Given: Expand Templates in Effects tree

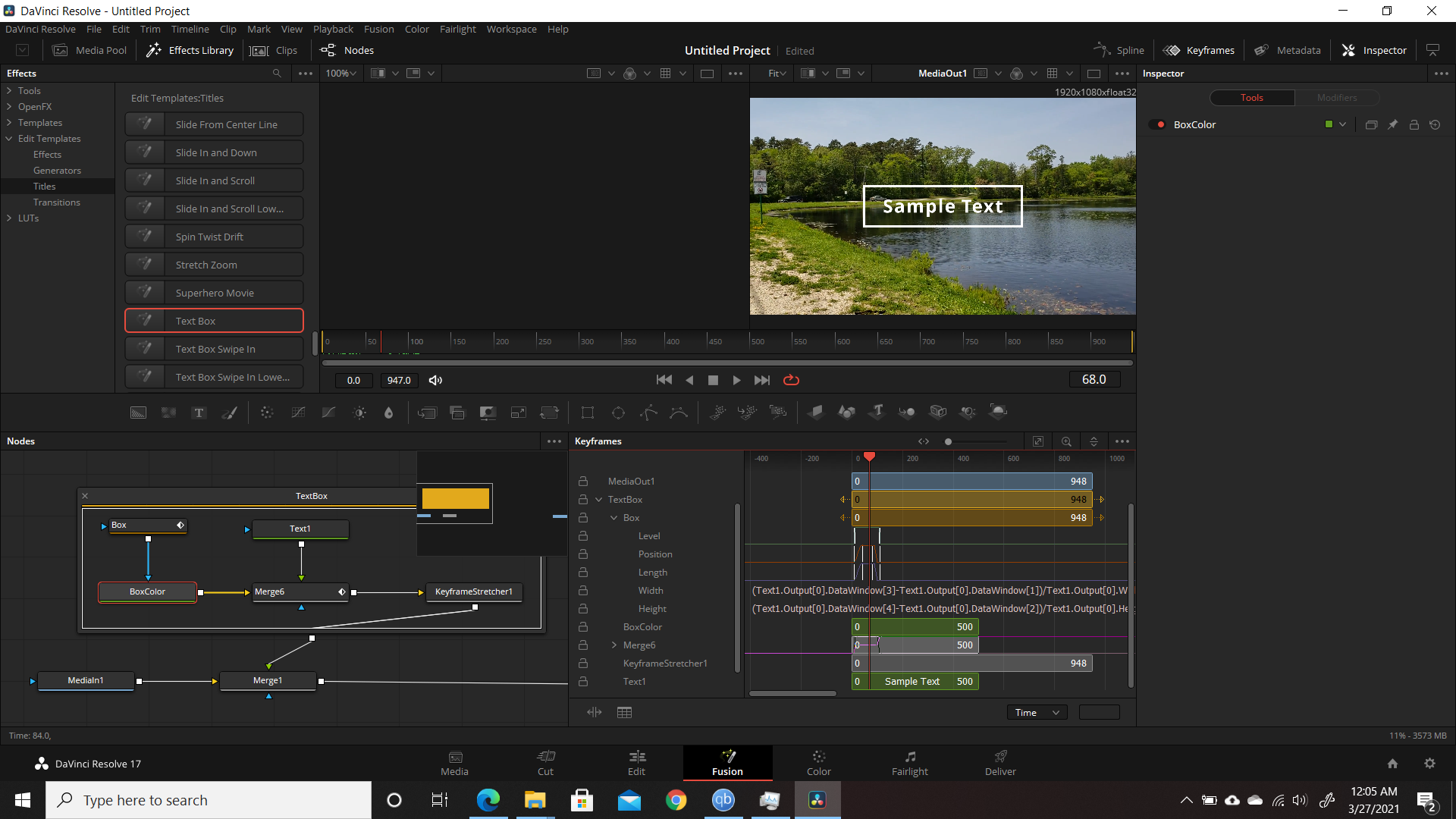Looking at the screenshot, I should pos(9,122).
